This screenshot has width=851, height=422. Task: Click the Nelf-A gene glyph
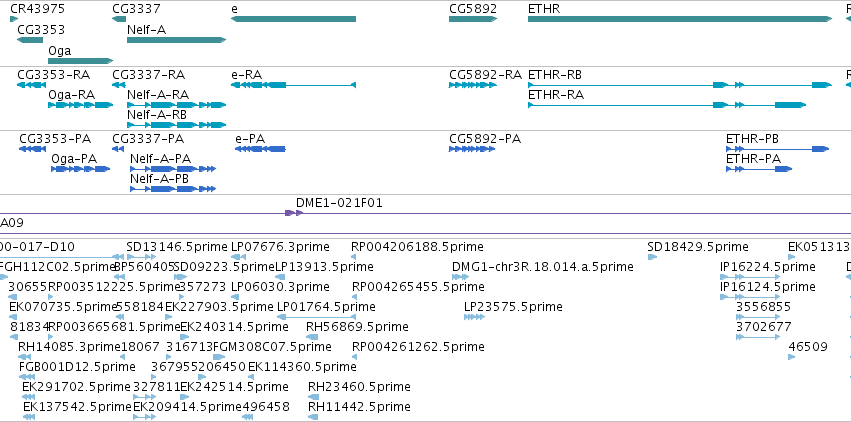click(x=176, y=40)
